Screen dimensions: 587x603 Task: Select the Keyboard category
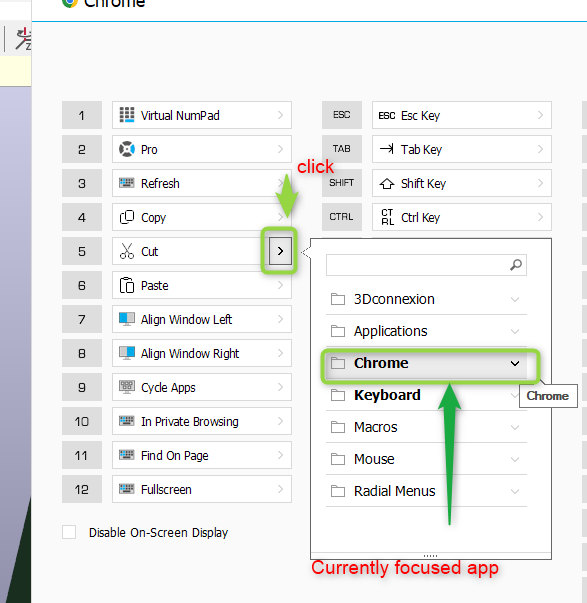click(x=426, y=395)
